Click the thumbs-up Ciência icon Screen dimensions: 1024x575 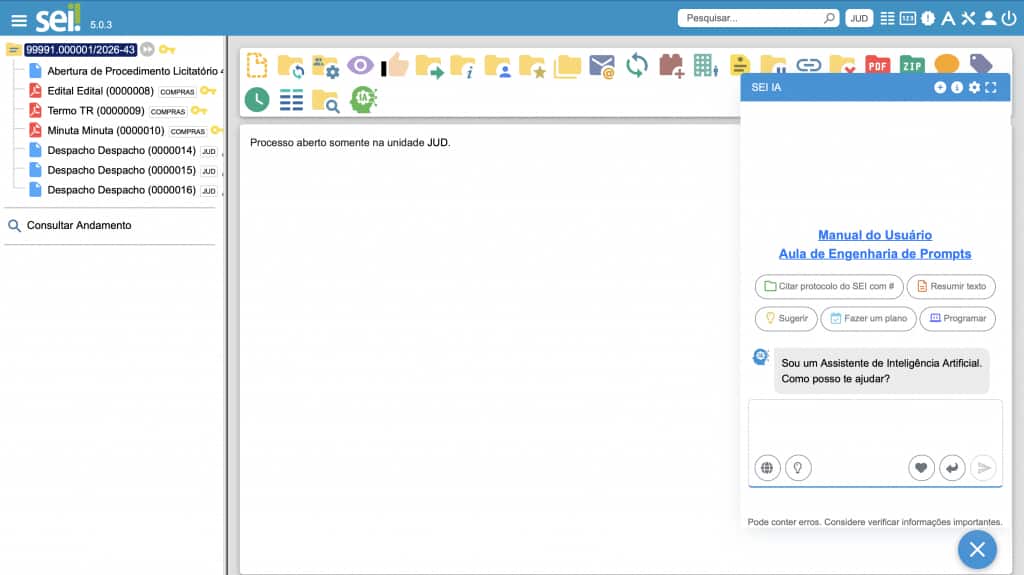(394, 65)
